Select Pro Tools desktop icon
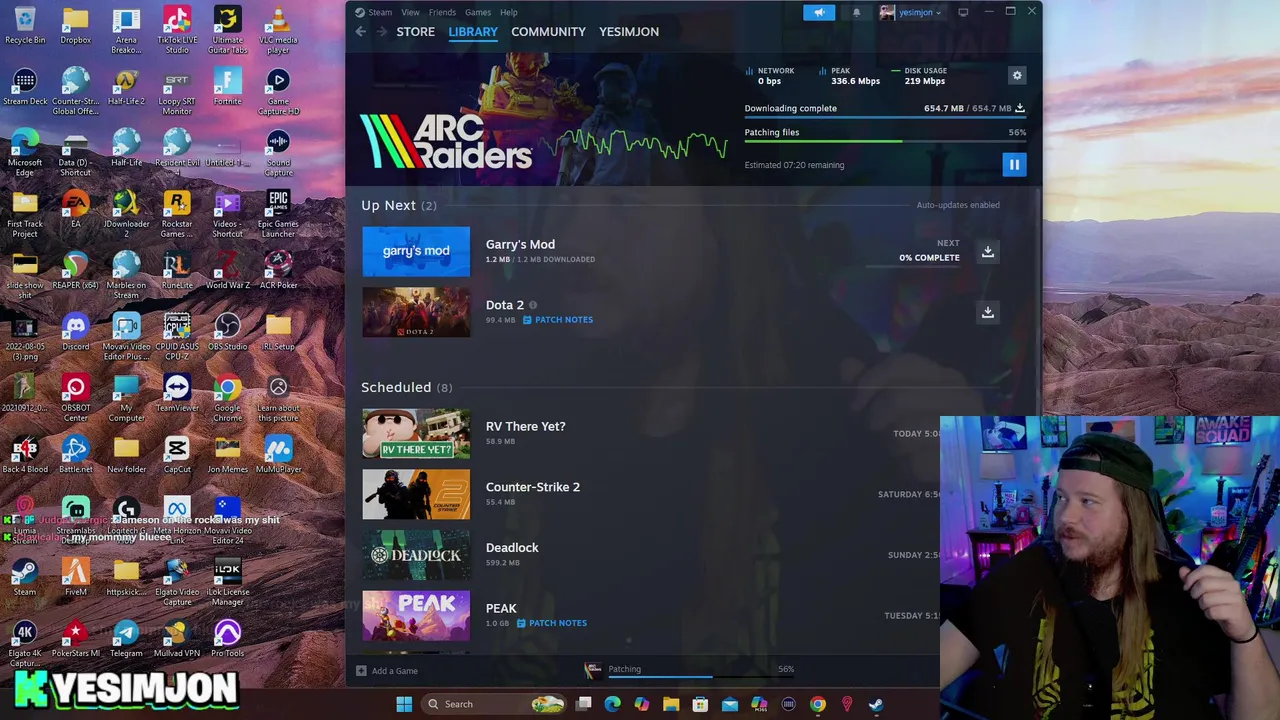 227,639
